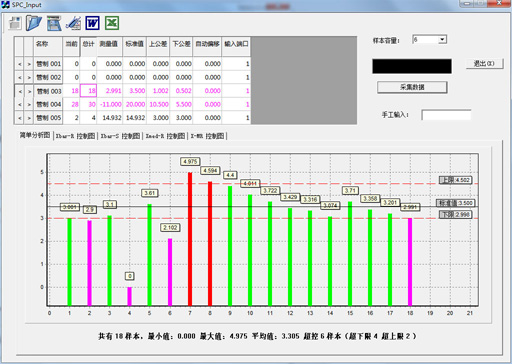Export to Excel using the green X icon
Image resolution: width=512 pixels, height=364 pixels.
(112, 23)
